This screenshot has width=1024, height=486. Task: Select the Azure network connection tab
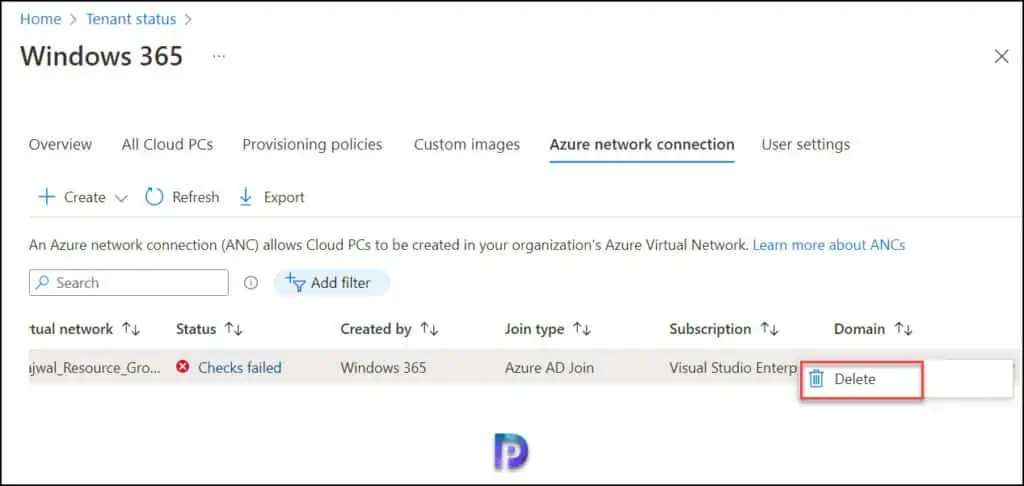[x=642, y=144]
